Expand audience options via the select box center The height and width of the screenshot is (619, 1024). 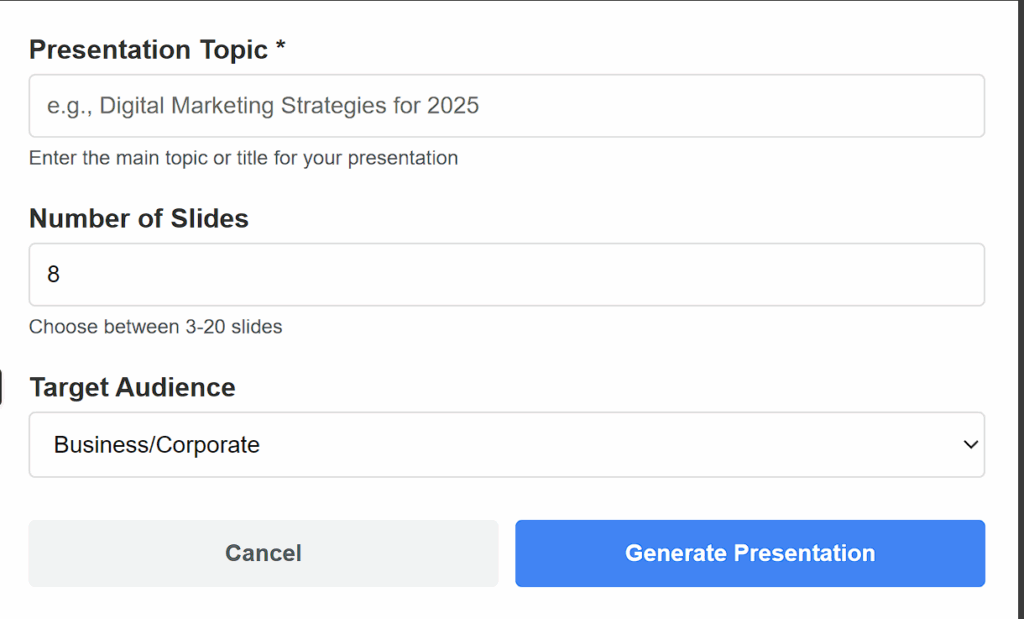506,445
